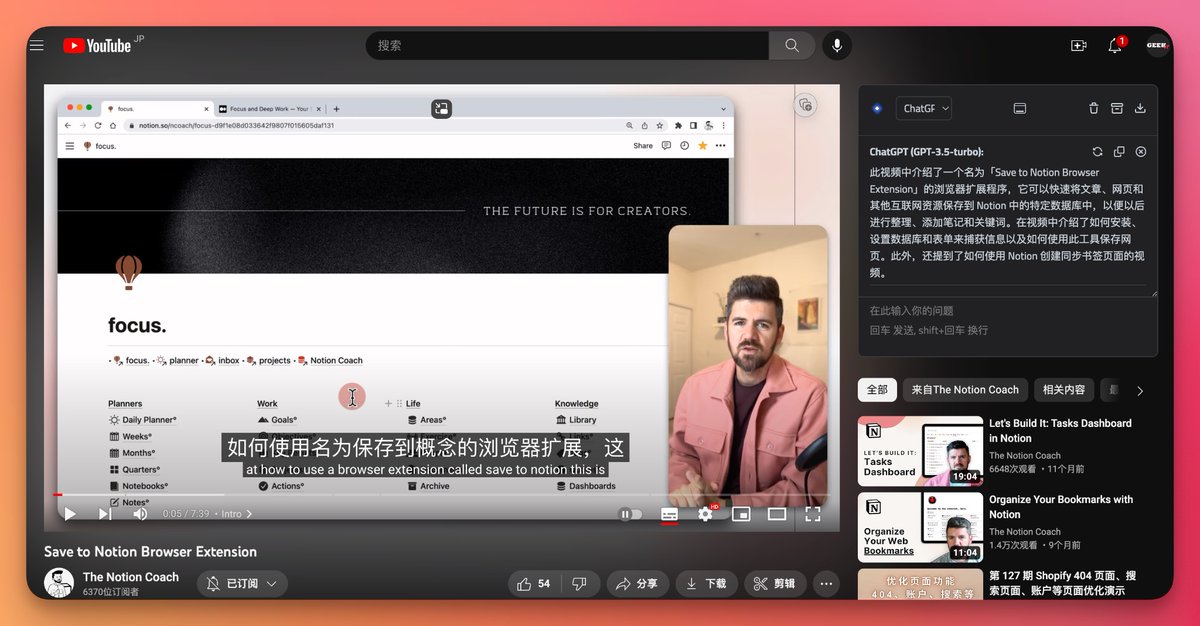The width and height of the screenshot is (1200, 626).
Task: Select the 相关内容 filter chip
Action: coord(1064,390)
